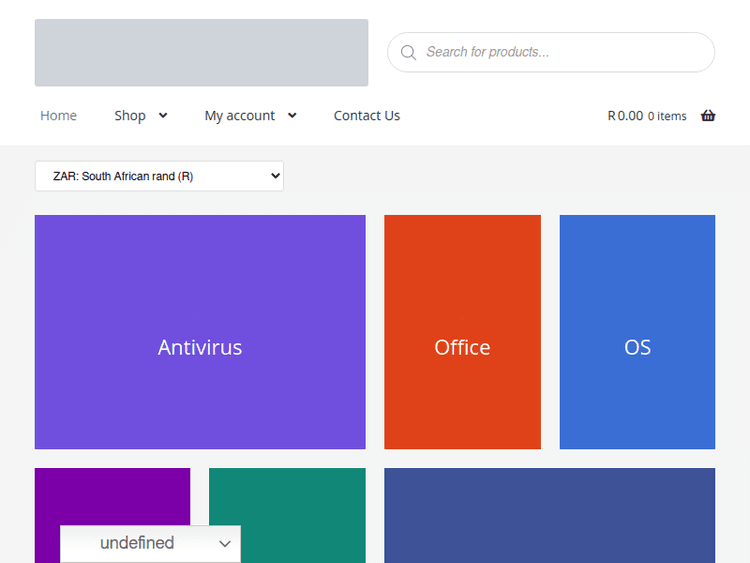The image size is (750, 563).
Task: Focus the Search for products field
Action: 560,52
